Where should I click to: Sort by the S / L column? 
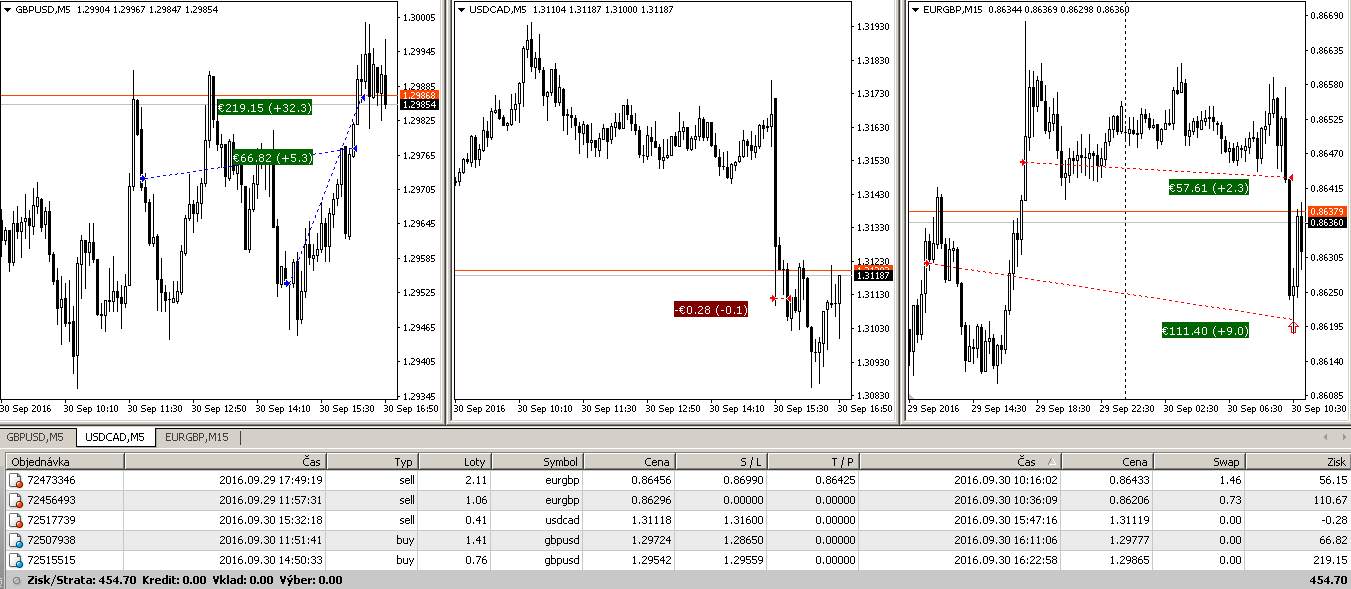[721, 461]
